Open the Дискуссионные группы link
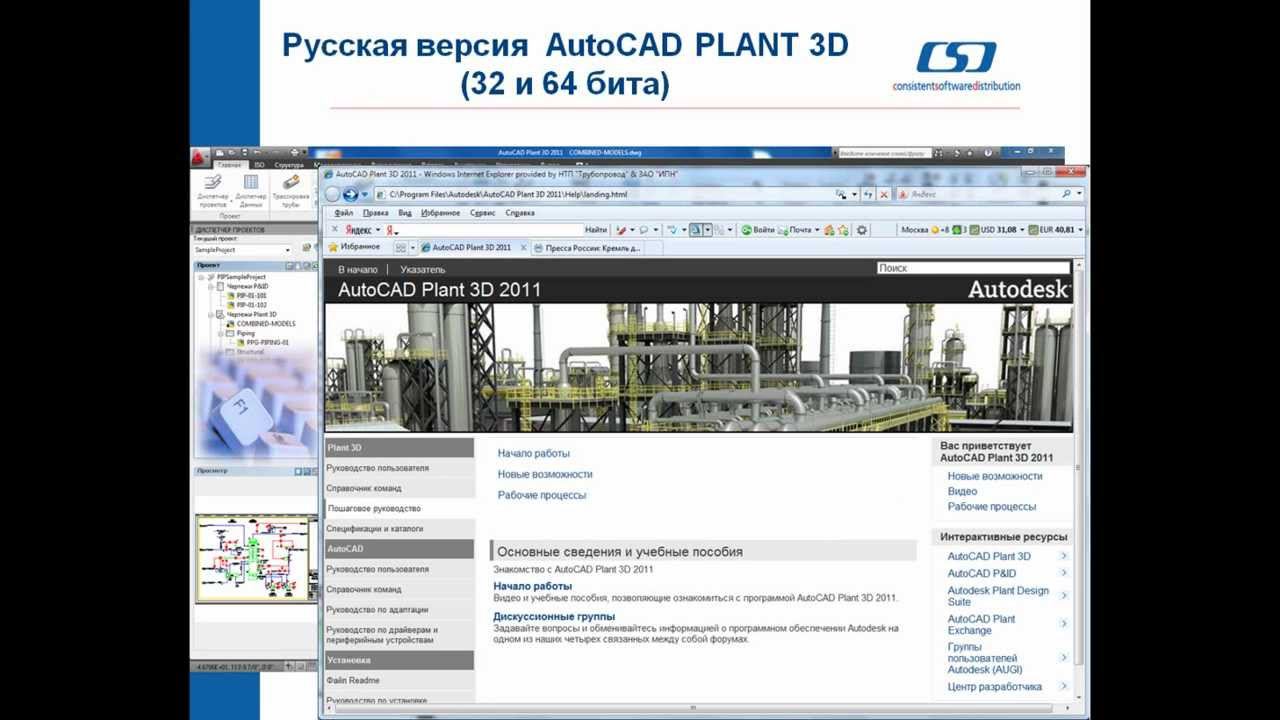This screenshot has width=1280, height=720. (x=554, y=617)
